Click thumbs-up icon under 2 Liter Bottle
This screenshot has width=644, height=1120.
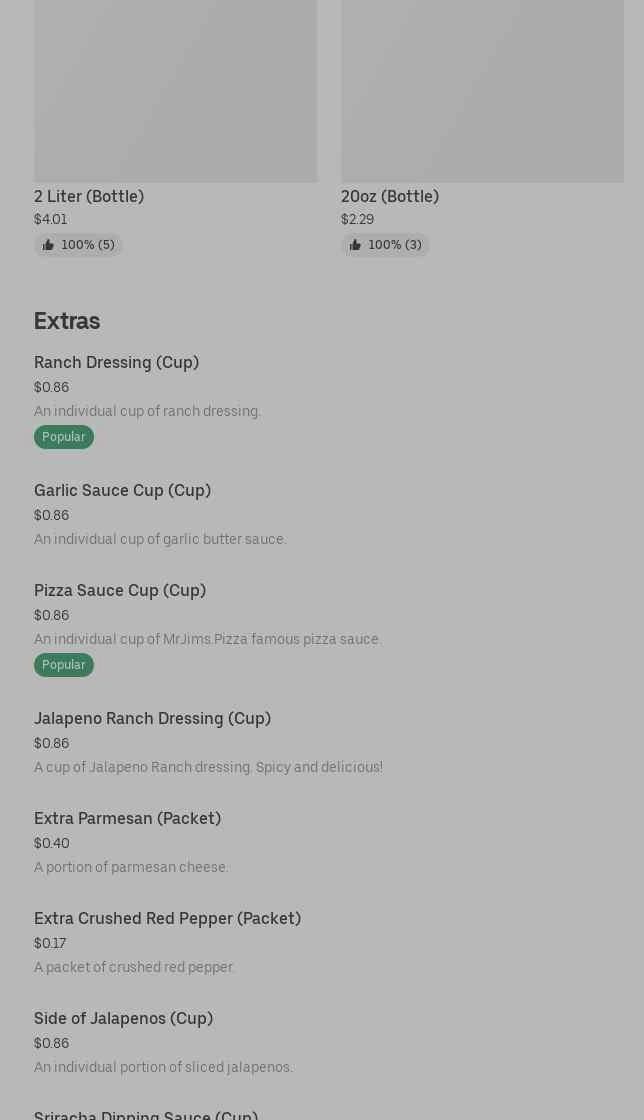pos(48,245)
